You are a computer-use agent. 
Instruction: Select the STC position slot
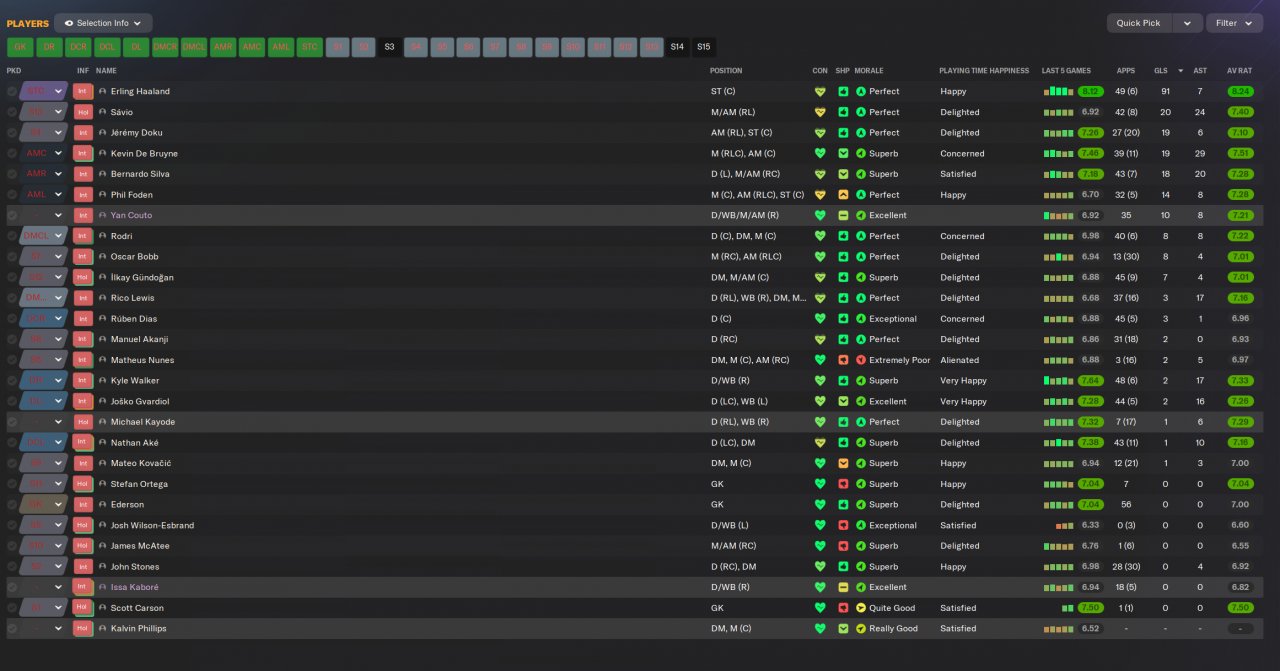coord(310,47)
